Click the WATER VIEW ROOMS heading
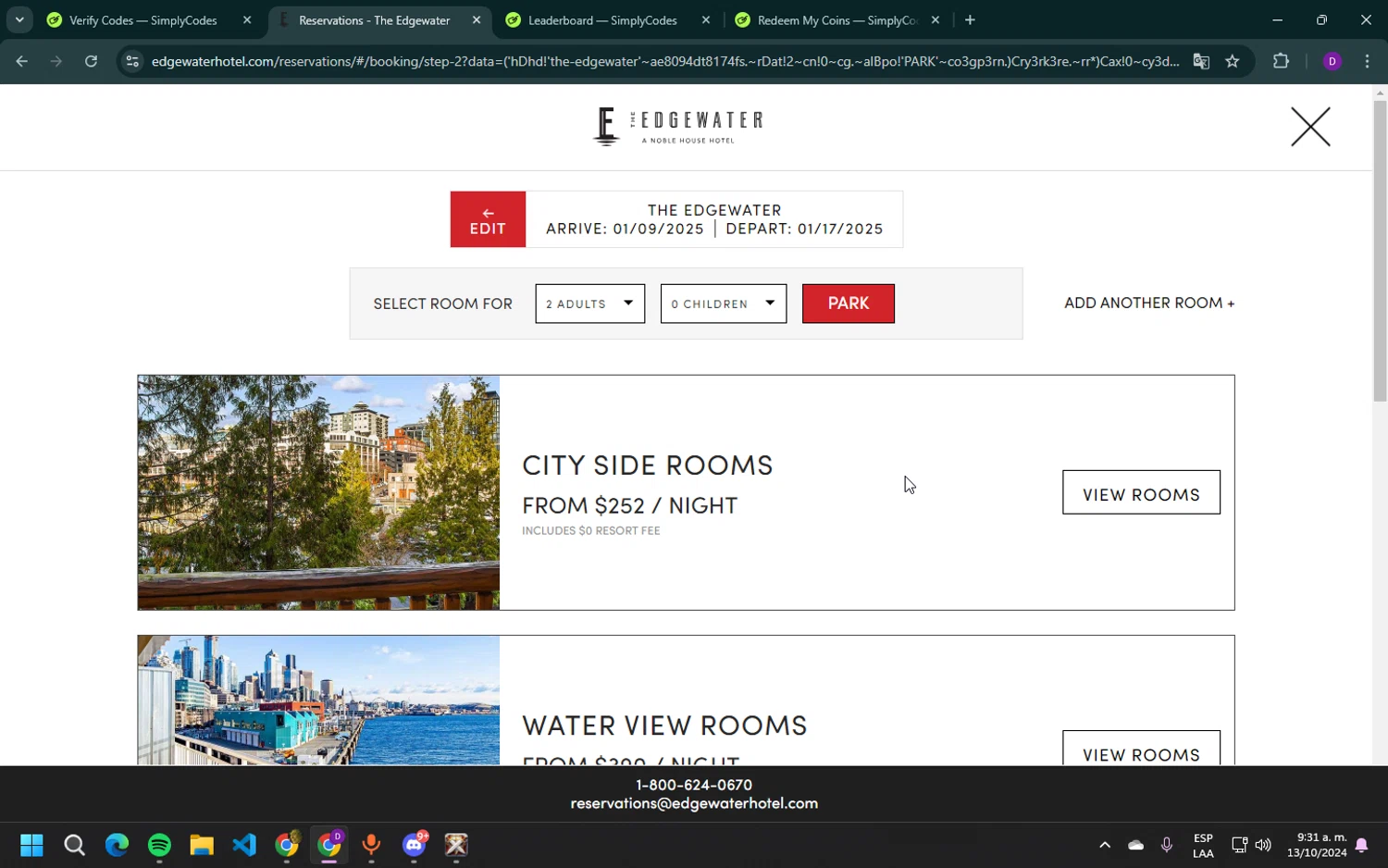Viewport: 1388px width, 868px height. [x=664, y=725]
